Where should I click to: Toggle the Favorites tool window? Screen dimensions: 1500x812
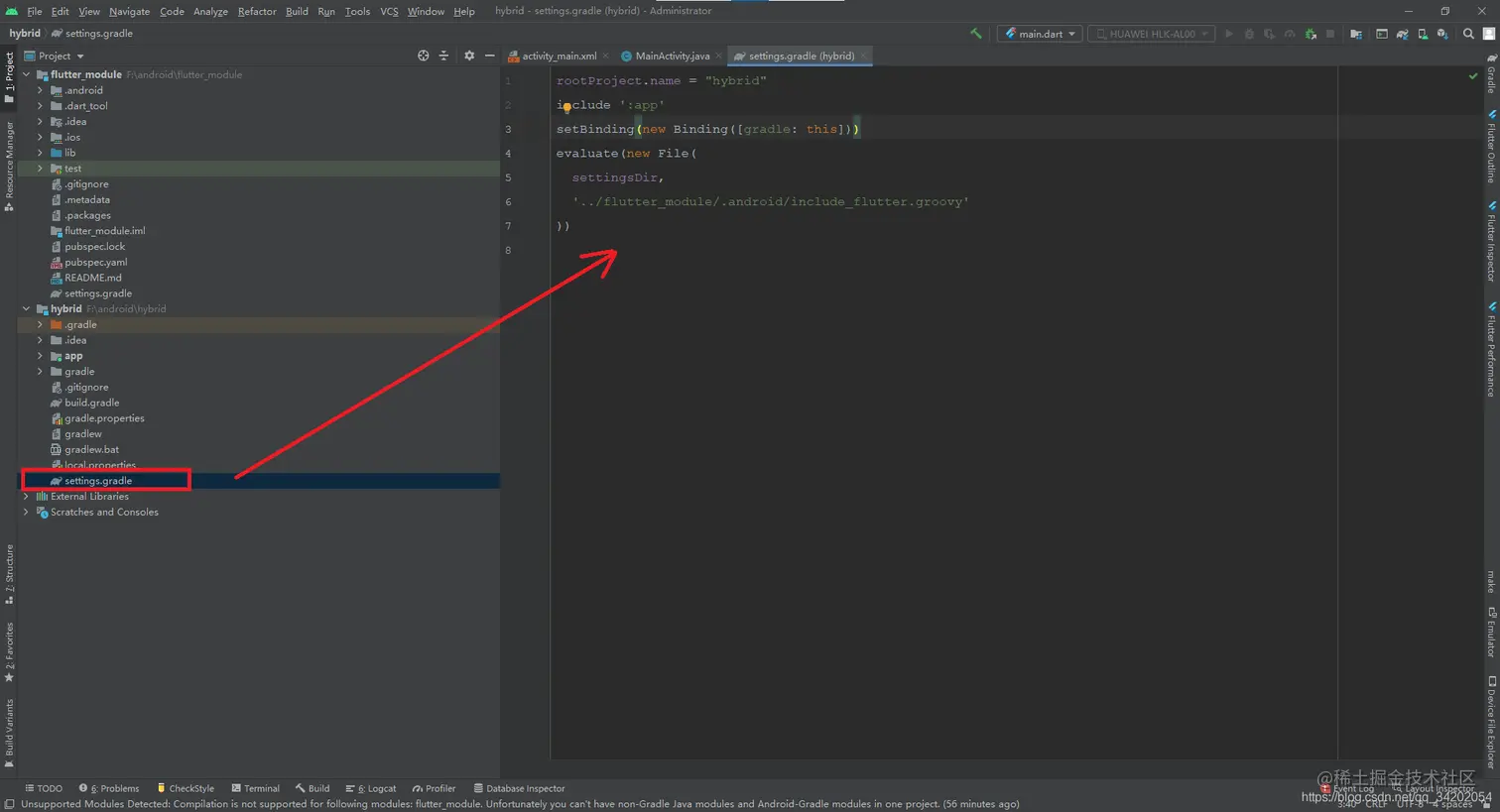point(9,652)
